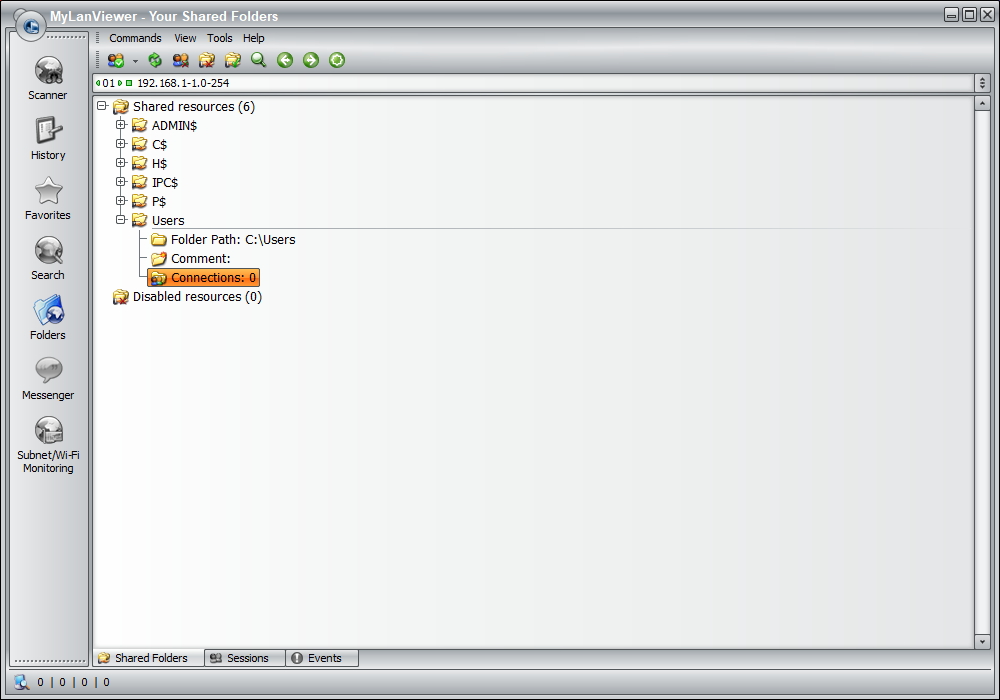1000x700 pixels.
Task: Click the tree scrollbar down arrow
Action: coord(982,641)
